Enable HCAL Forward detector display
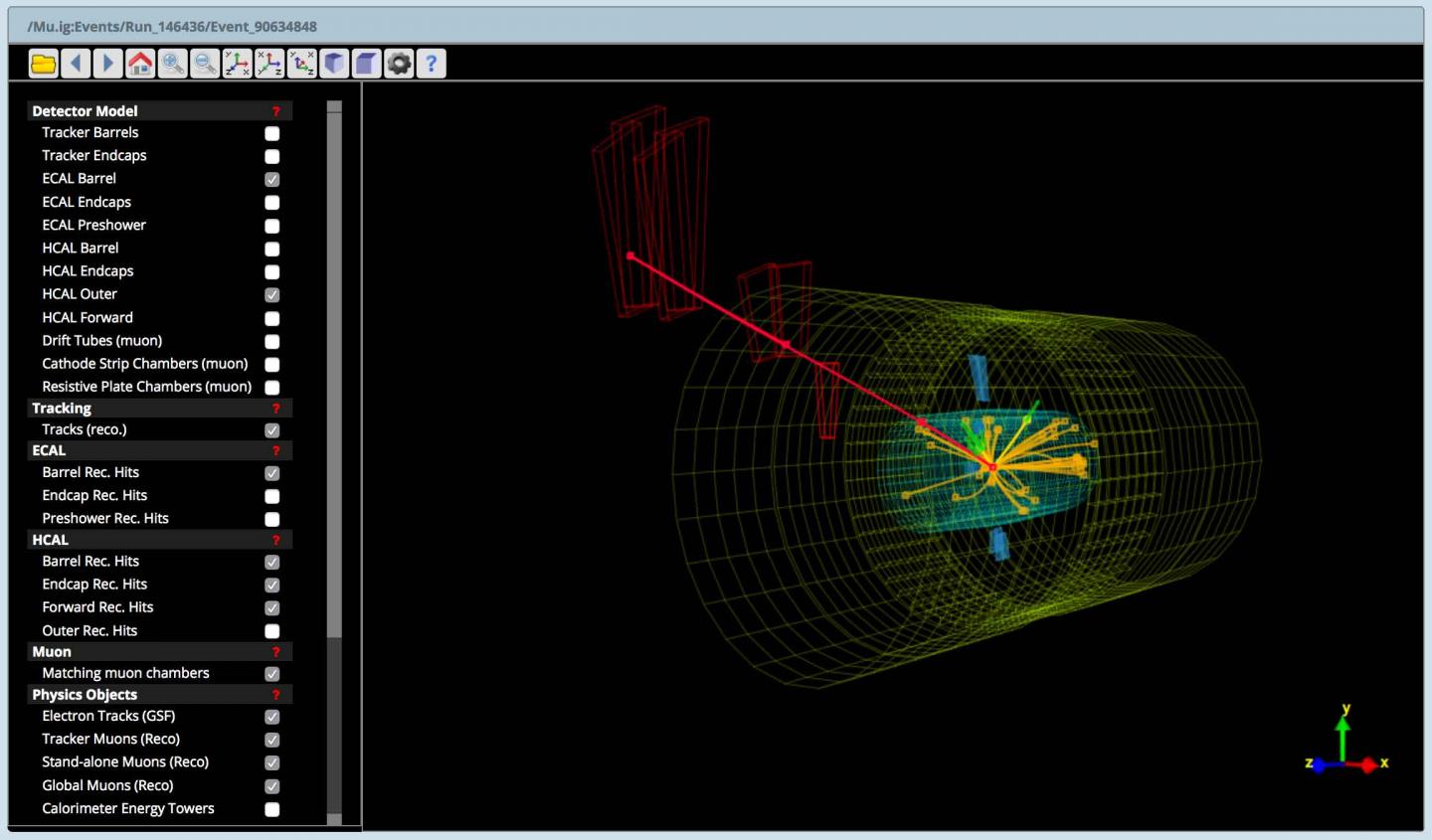Screen dimensions: 1432x840 [x=270, y=318]
